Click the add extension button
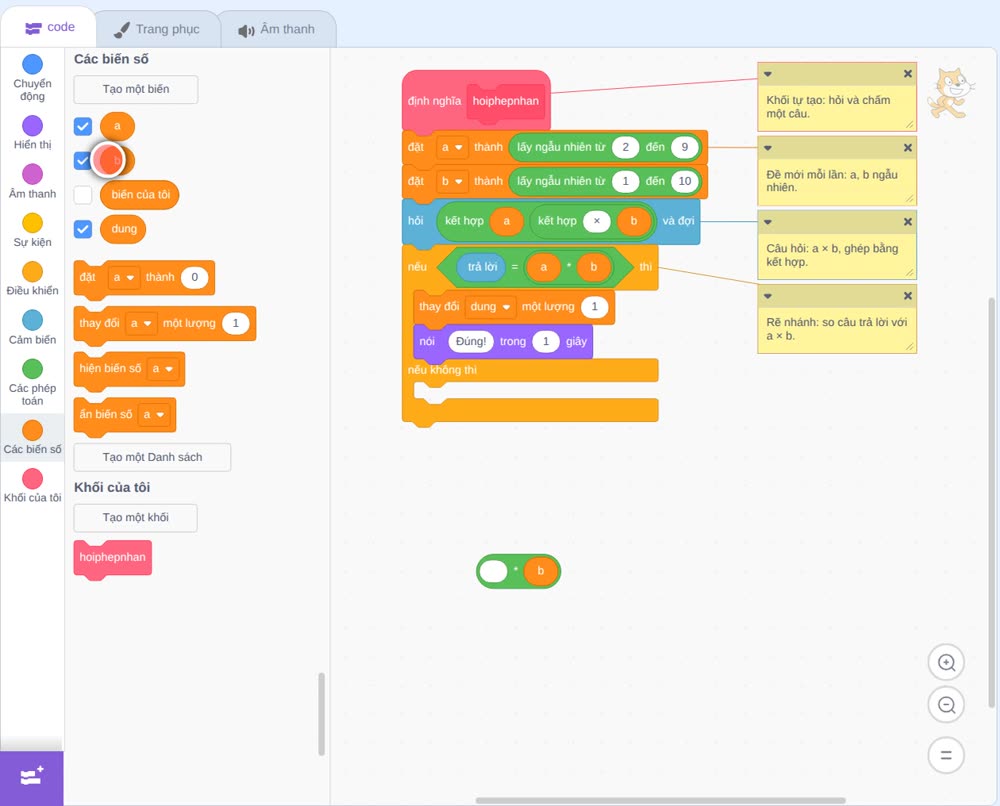The height and width of the screenshot is (806, 1000). (x=32, y=778)
